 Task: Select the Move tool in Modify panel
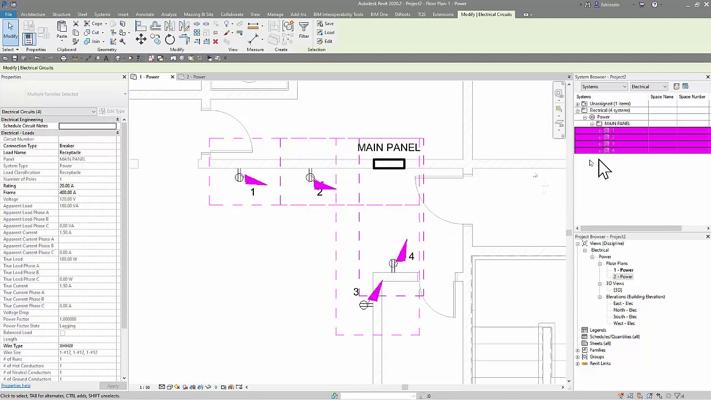click(141, 39)
